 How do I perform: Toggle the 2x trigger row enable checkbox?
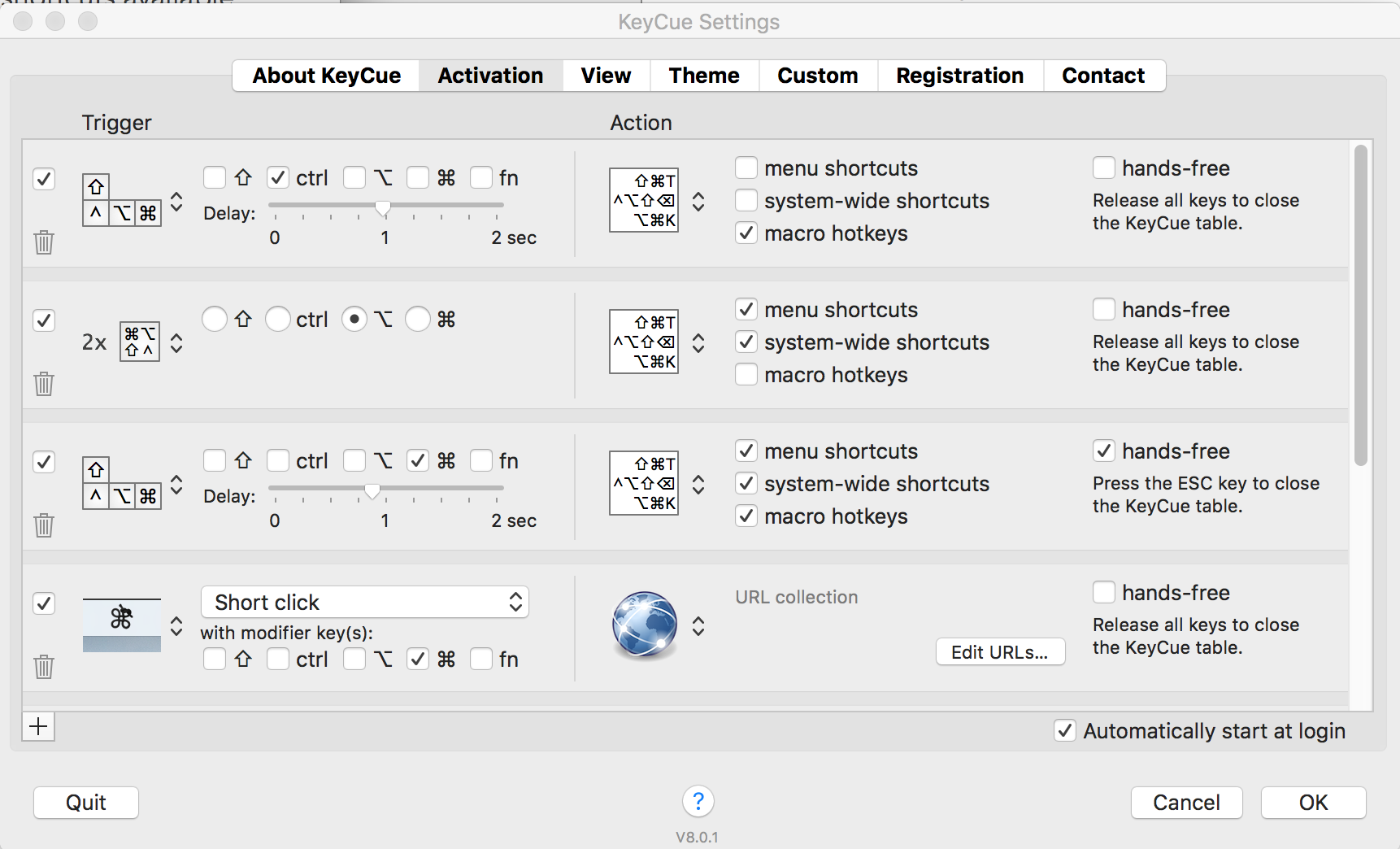point(44,320)
